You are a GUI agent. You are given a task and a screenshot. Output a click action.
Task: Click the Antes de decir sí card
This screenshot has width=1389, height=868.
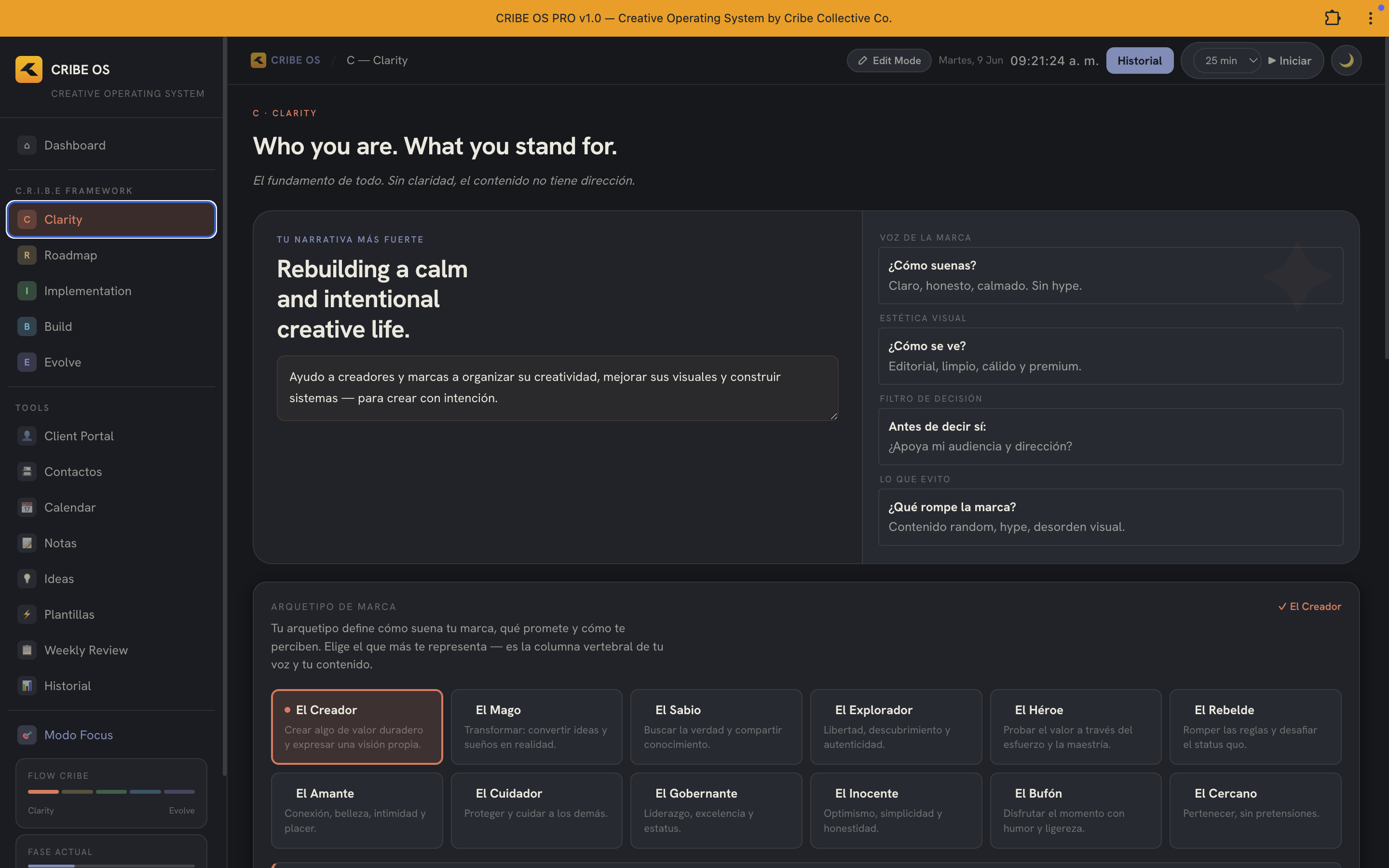1111,436
